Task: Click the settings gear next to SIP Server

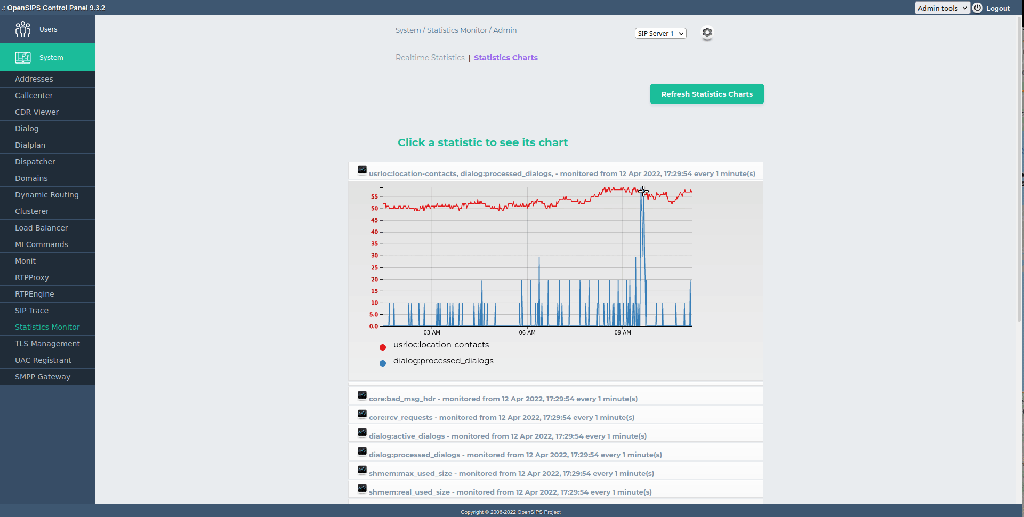Action: 707,33
